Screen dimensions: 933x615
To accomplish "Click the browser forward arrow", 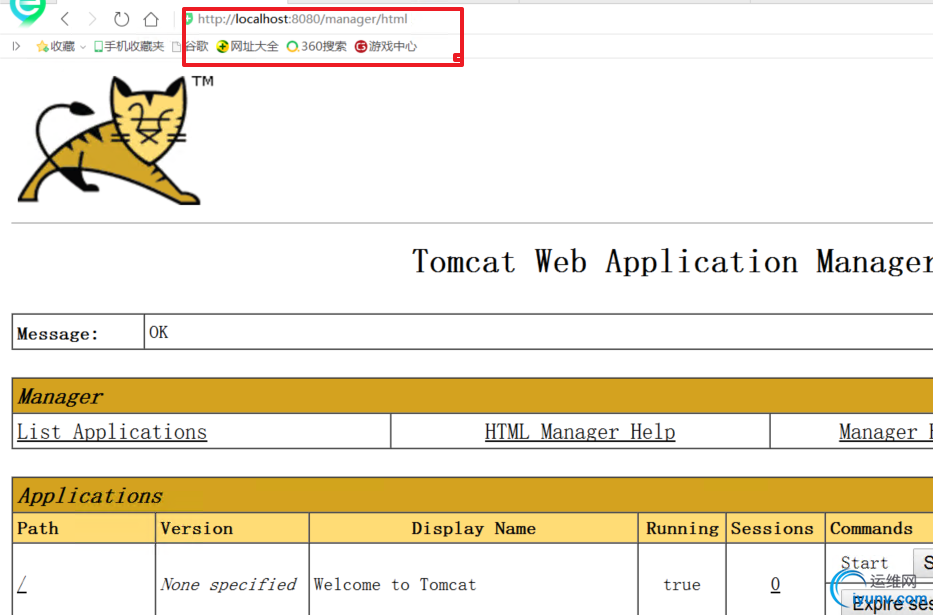I will (92, 20).
